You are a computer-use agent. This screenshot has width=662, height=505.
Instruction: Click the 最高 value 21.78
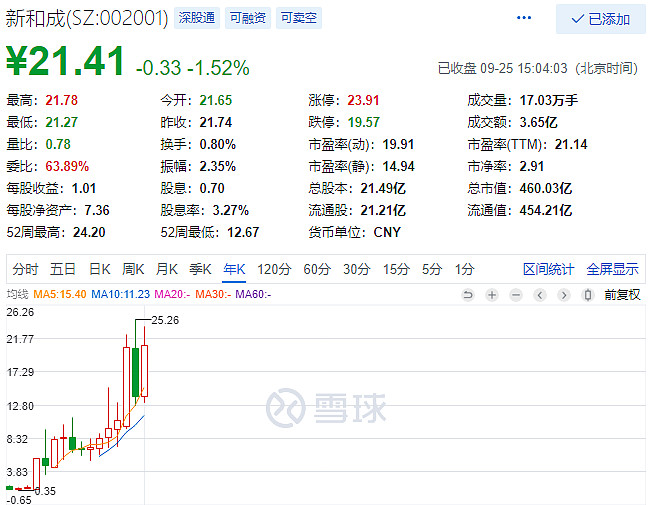pos(62,100)
